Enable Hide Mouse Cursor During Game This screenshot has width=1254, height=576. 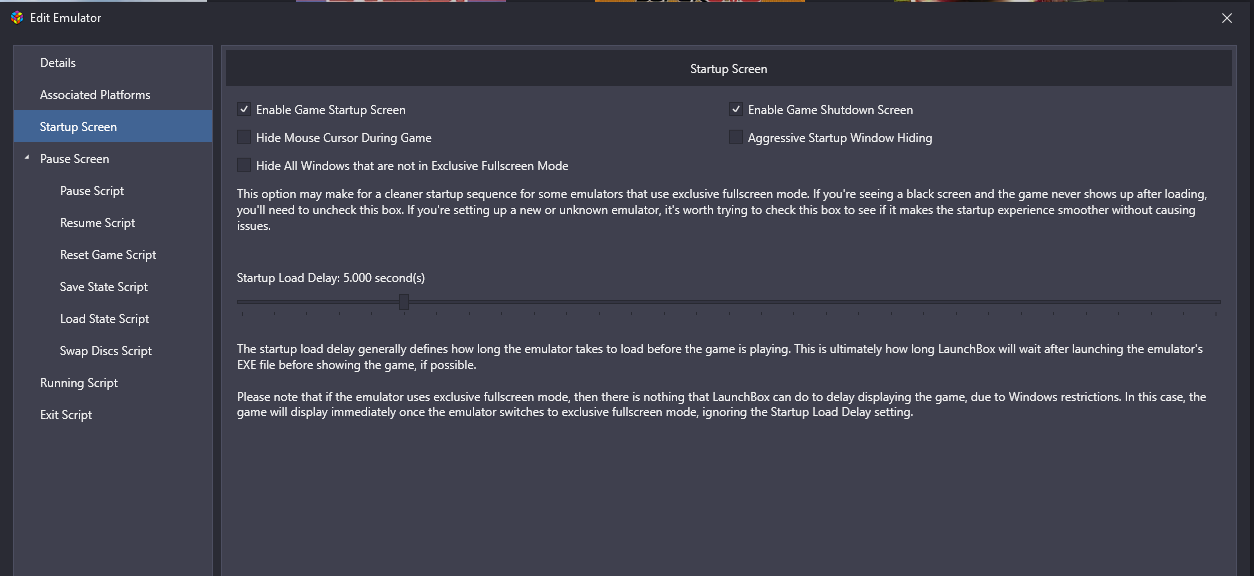pyautogui.click(x=244, y=138)
